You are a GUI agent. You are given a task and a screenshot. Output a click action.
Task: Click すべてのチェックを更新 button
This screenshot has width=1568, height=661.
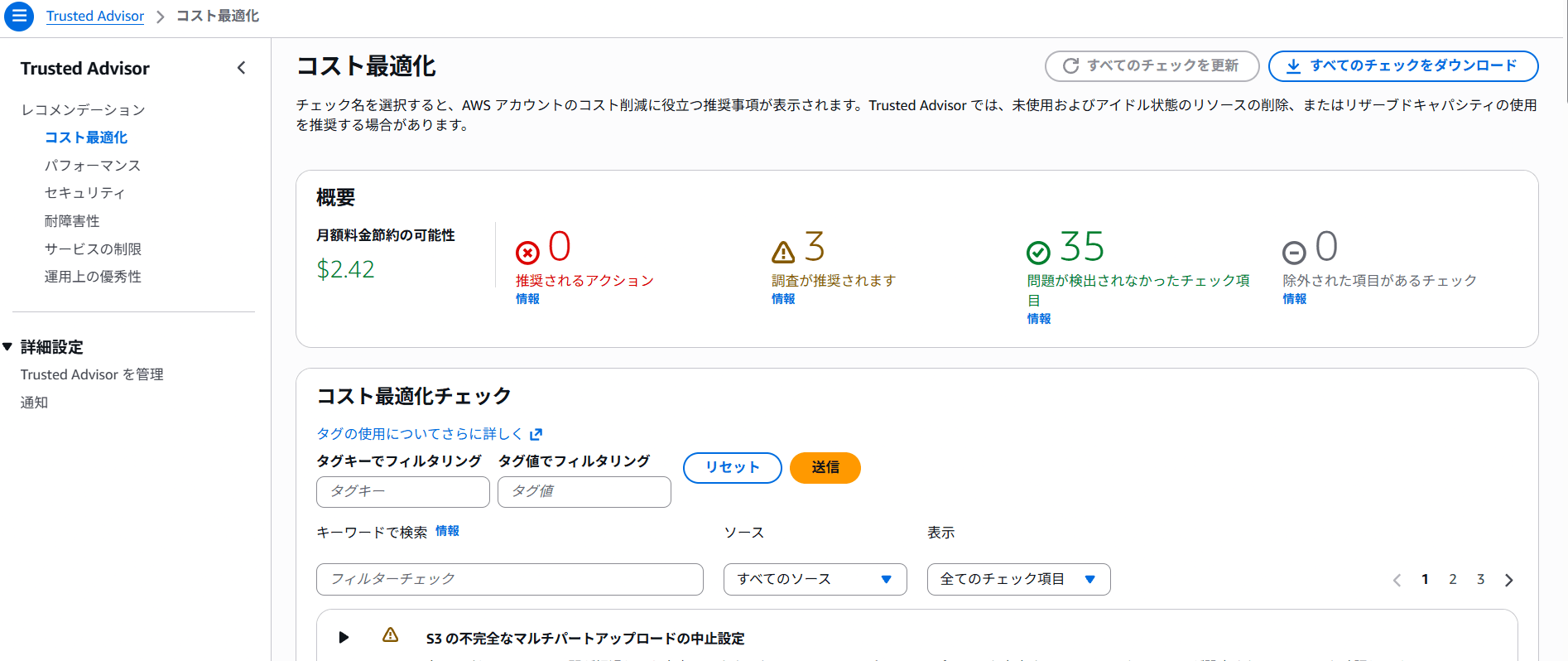(x=1152, y=65)
